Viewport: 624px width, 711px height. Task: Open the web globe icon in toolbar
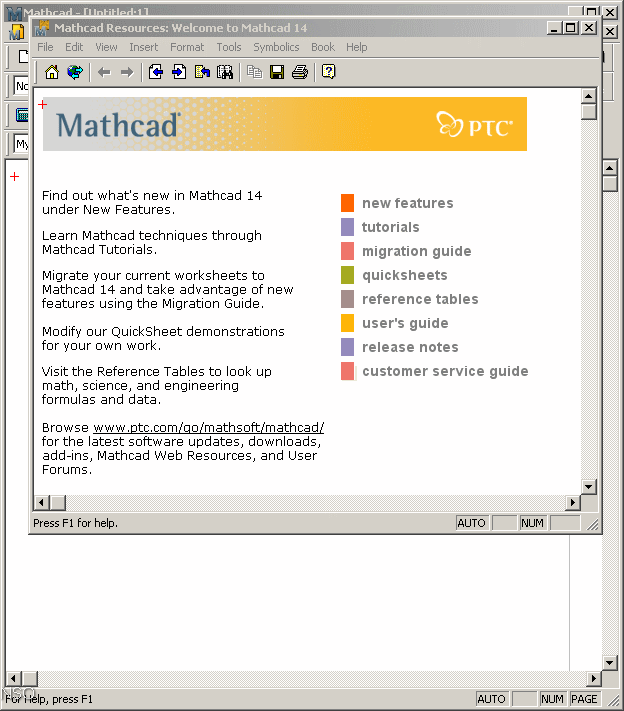(x=75, y=72)
